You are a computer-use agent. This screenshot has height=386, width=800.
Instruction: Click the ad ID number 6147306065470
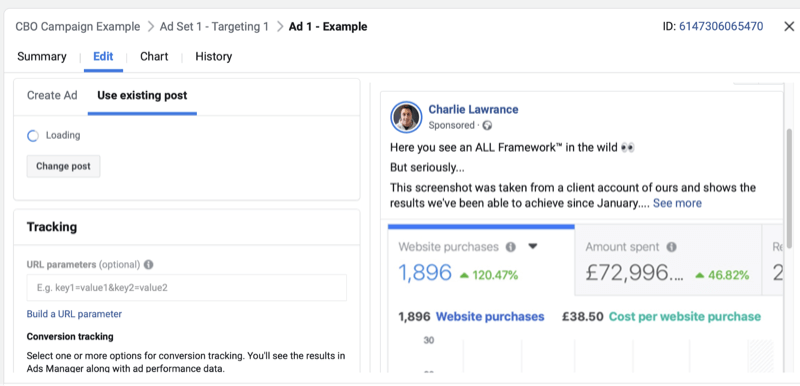tap(721, 27)
